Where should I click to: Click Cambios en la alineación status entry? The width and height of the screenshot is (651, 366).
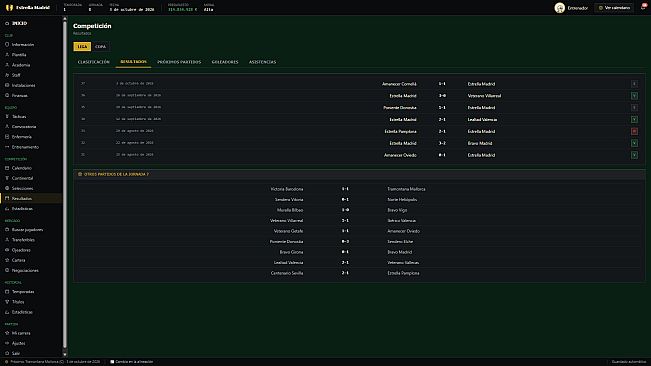click(x=132, y=362)
